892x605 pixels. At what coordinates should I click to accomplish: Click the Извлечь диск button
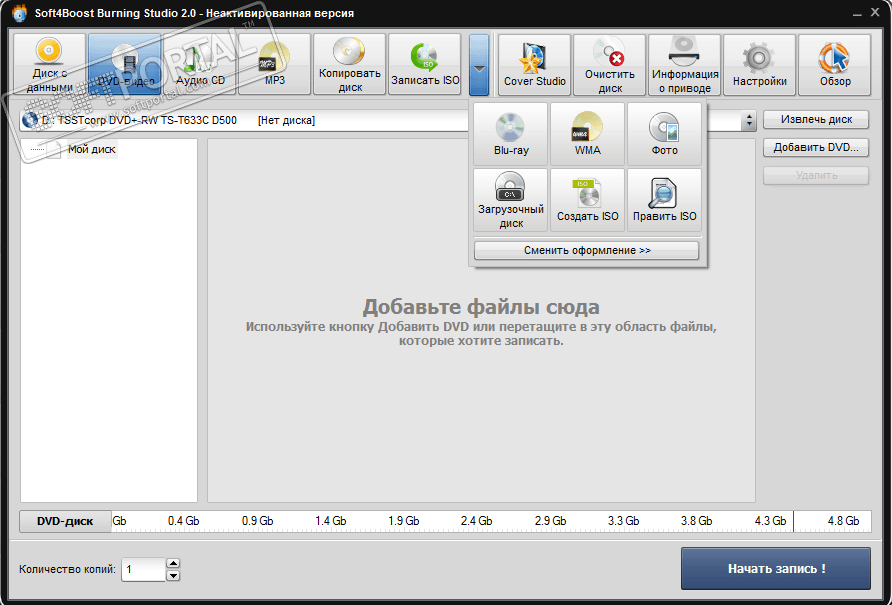tap(816, 120)
